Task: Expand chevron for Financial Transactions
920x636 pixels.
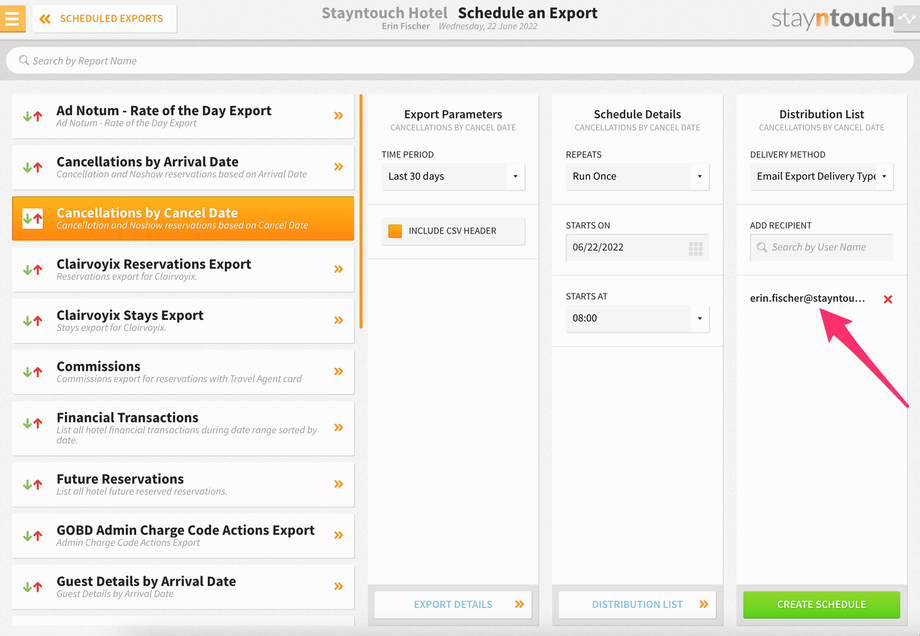Action: click(x=339, y=427)
